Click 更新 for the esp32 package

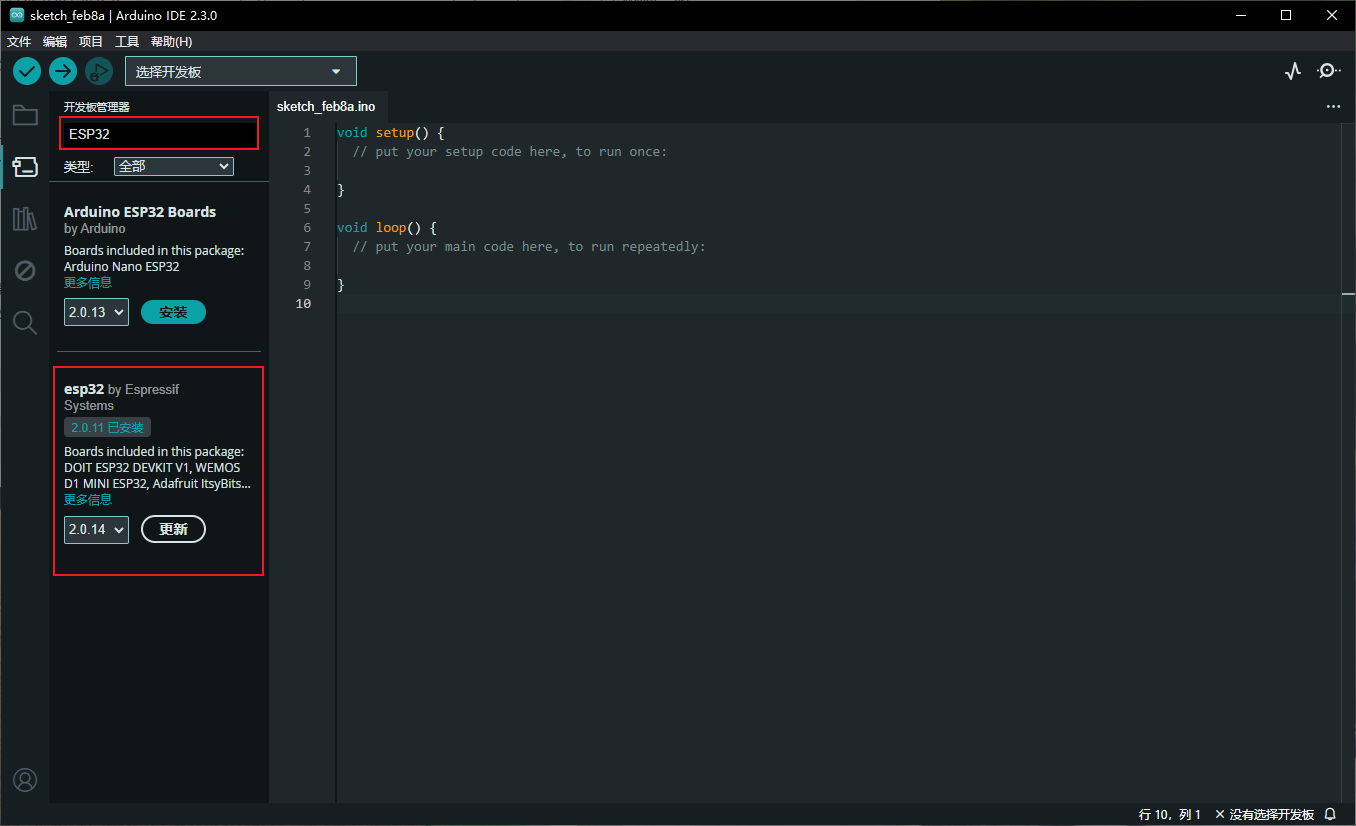pos(173,529)
